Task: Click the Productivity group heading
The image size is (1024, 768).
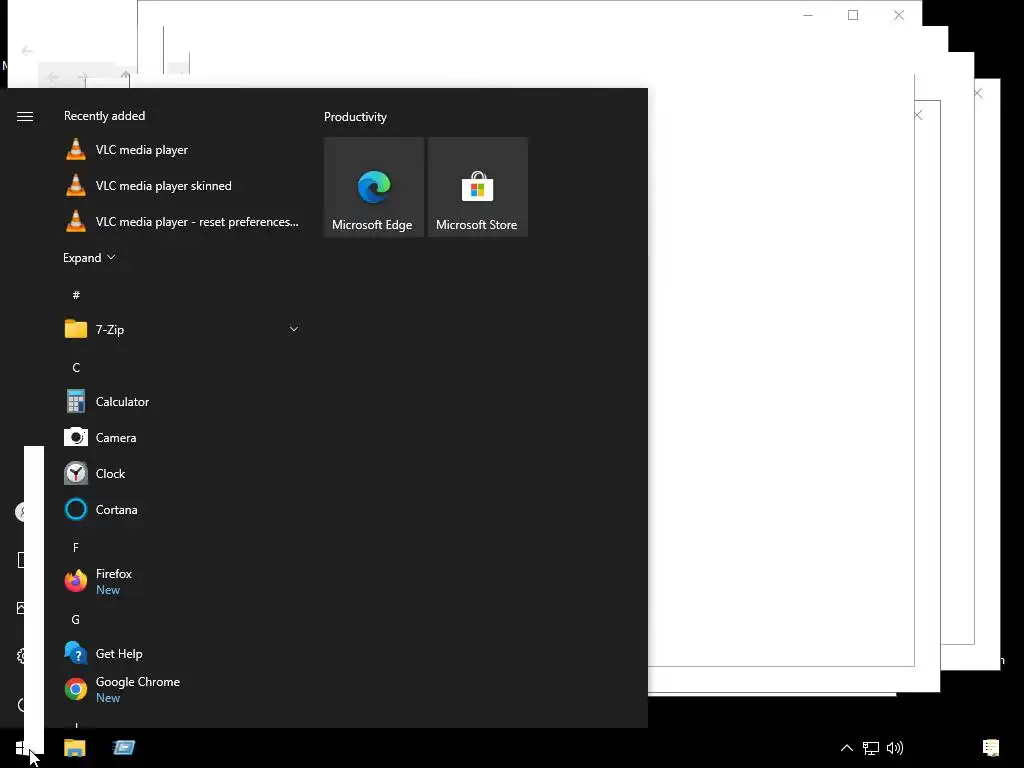Action: tap(355, 117)
